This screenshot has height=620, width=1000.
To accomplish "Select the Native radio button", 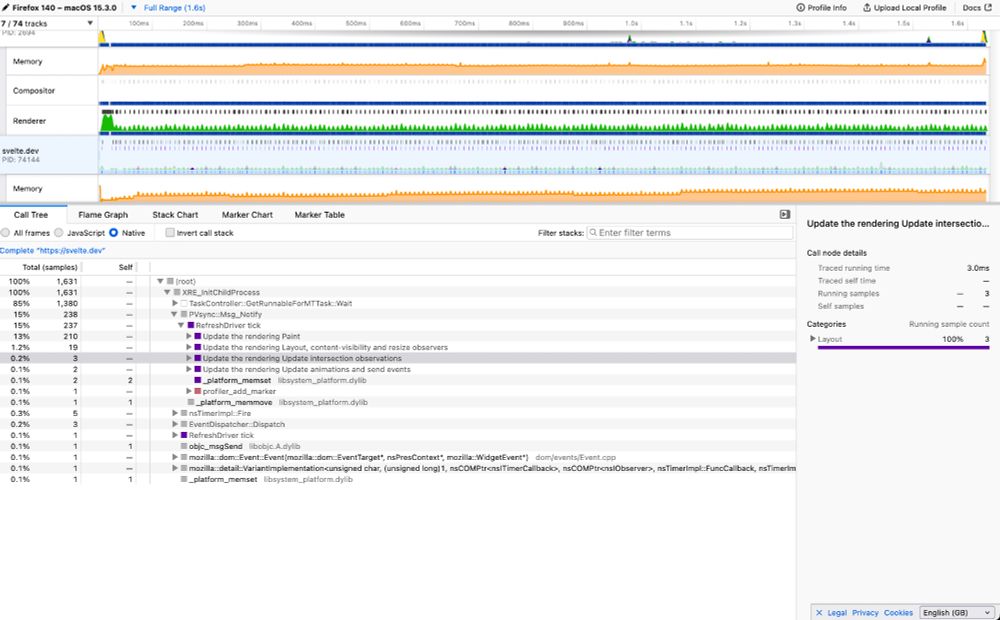I will (114, 233).
